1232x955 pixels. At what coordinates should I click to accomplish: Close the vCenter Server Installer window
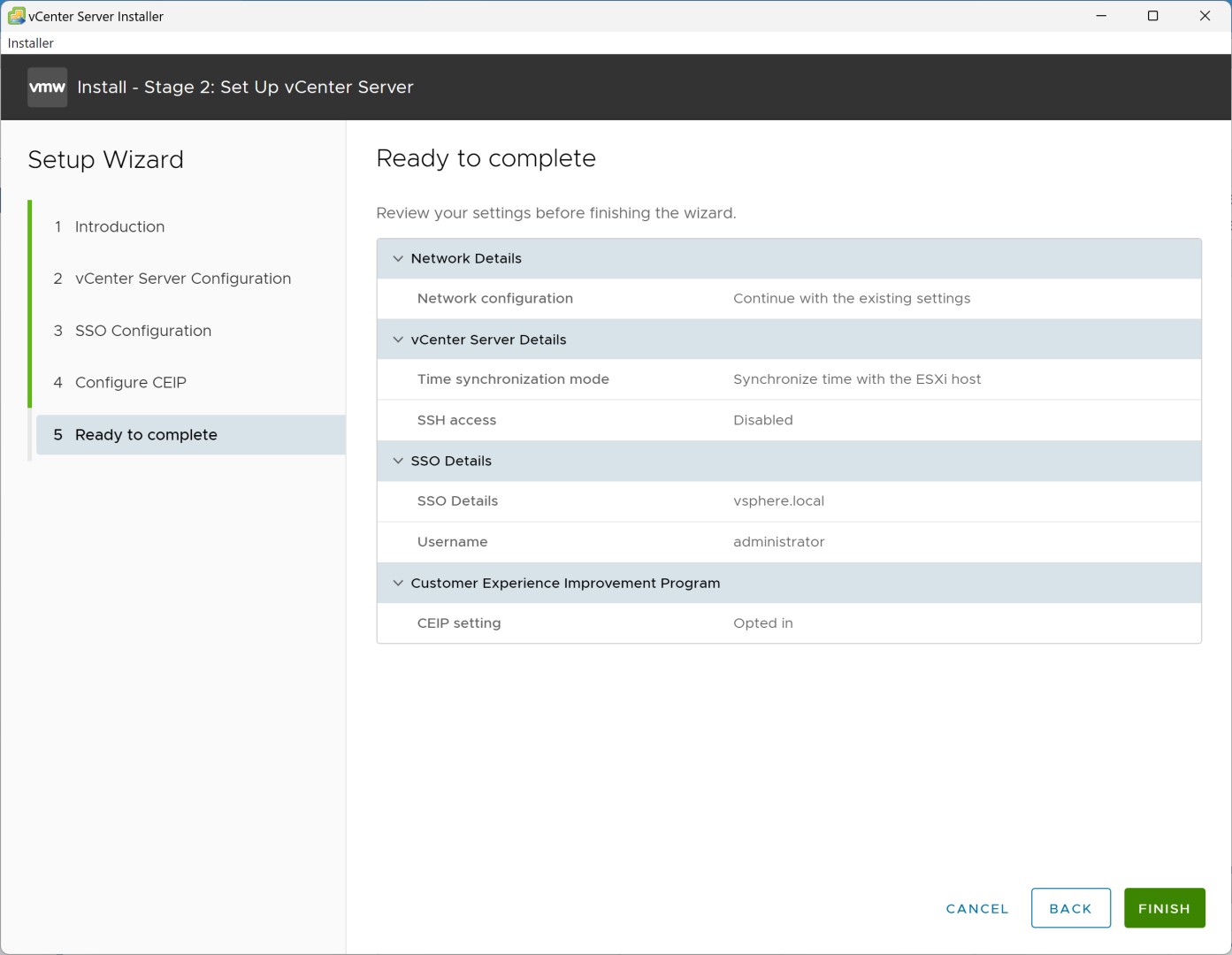coord(1205,16)
